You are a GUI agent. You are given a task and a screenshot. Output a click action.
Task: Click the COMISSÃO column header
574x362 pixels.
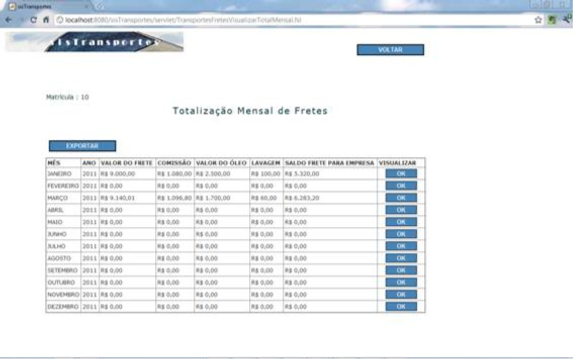tap(174, 163)
